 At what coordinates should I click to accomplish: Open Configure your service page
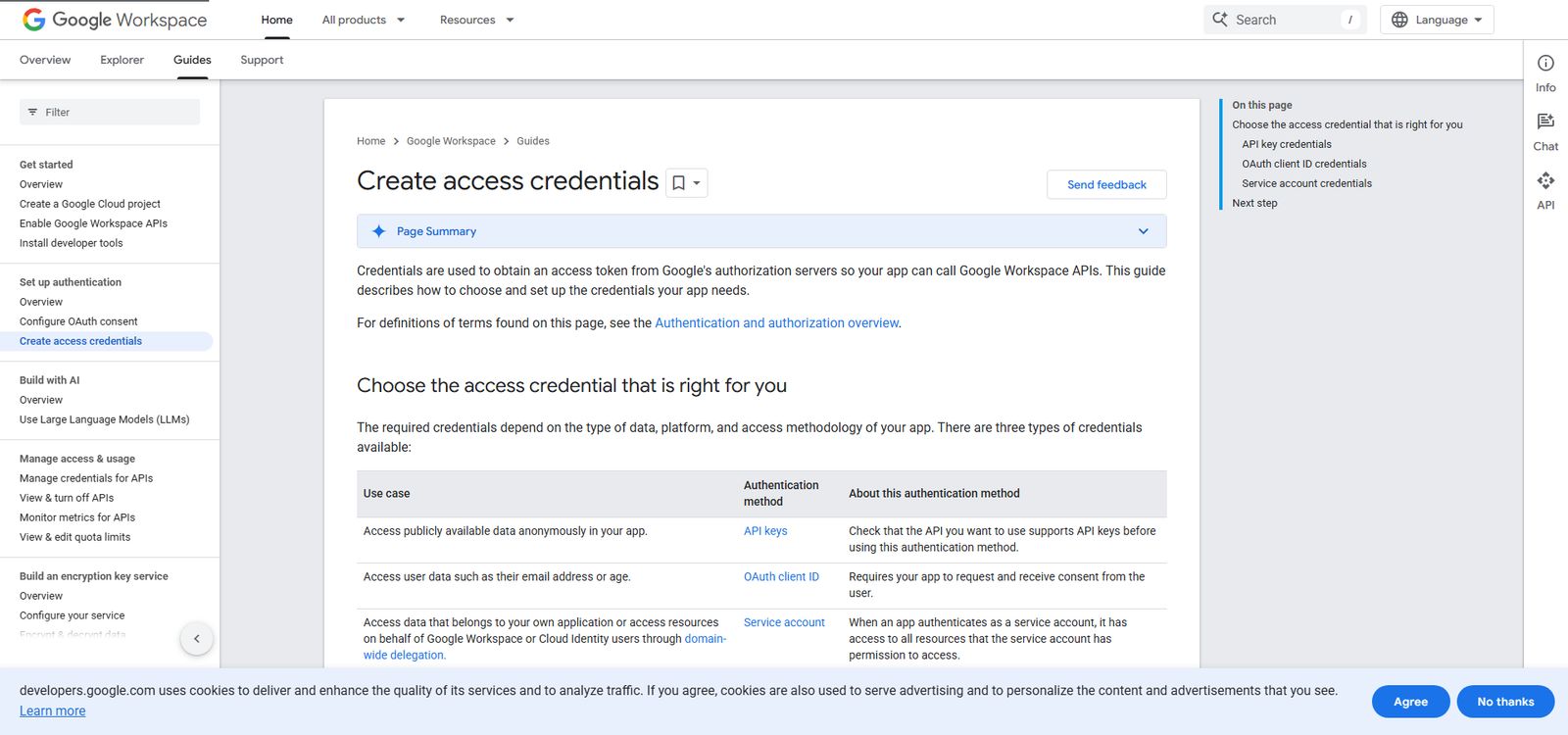point(73,615)
